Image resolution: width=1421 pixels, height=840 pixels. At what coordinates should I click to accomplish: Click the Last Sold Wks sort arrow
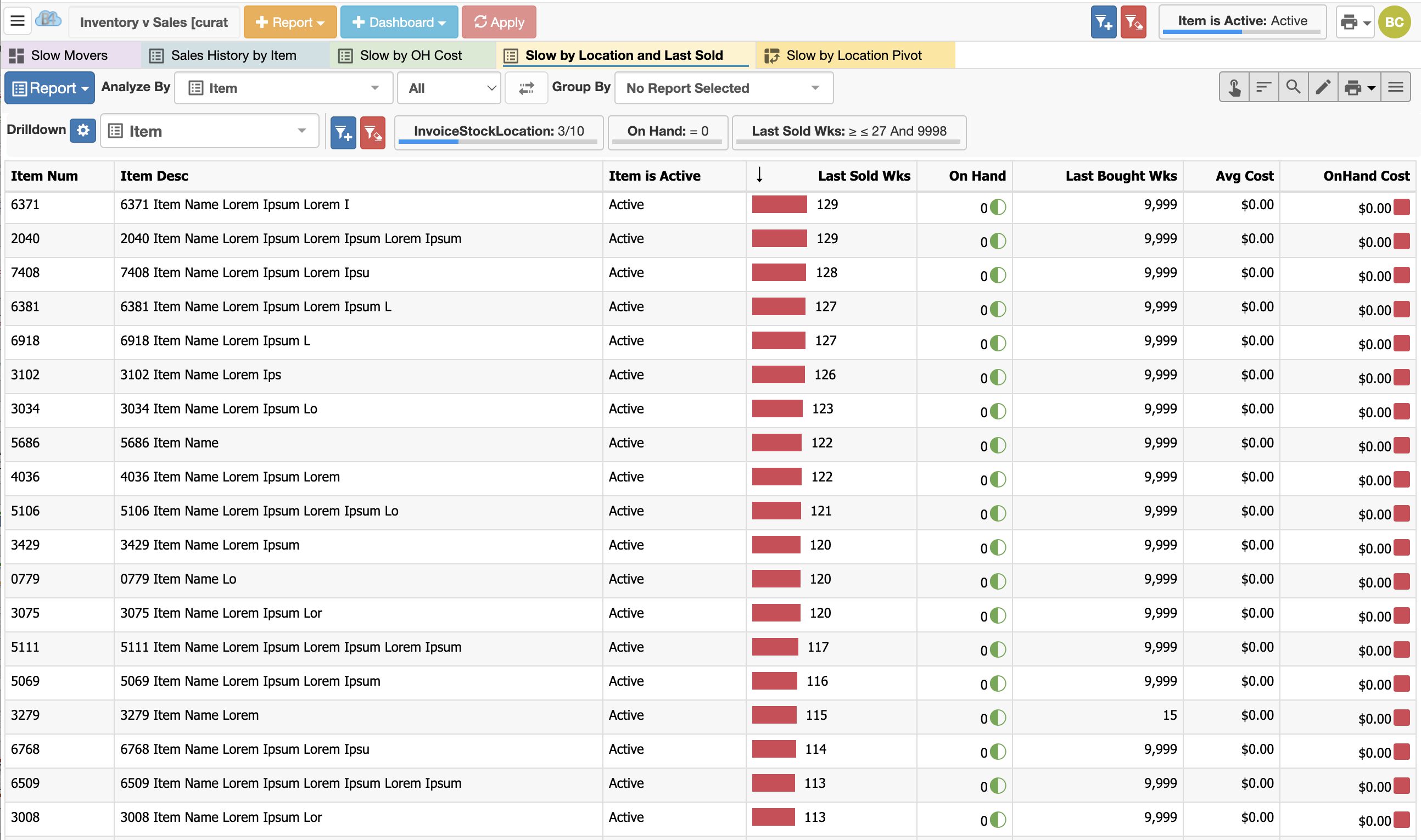(x=759, y=175)
